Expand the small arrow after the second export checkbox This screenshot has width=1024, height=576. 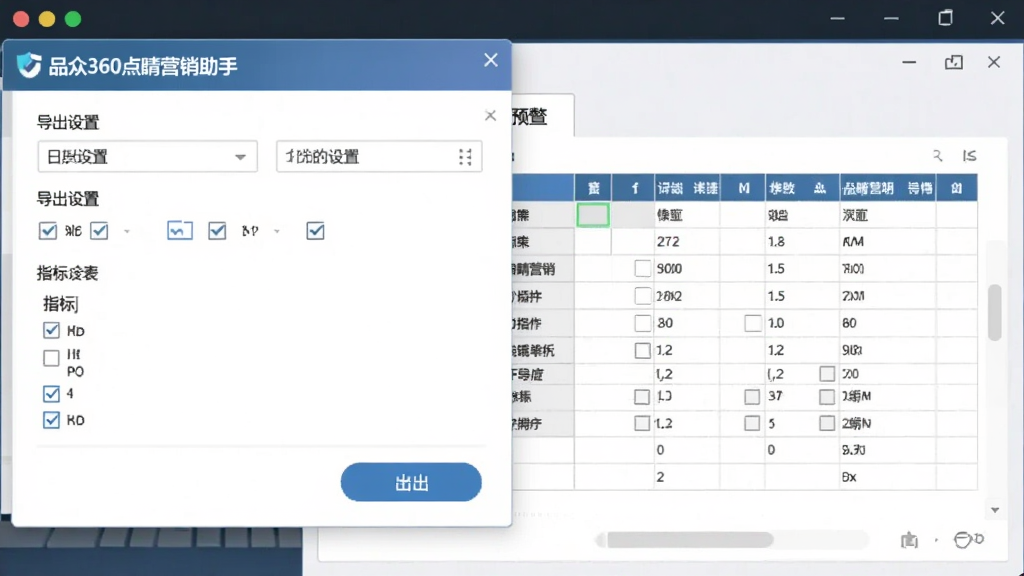tap(127, 231)
